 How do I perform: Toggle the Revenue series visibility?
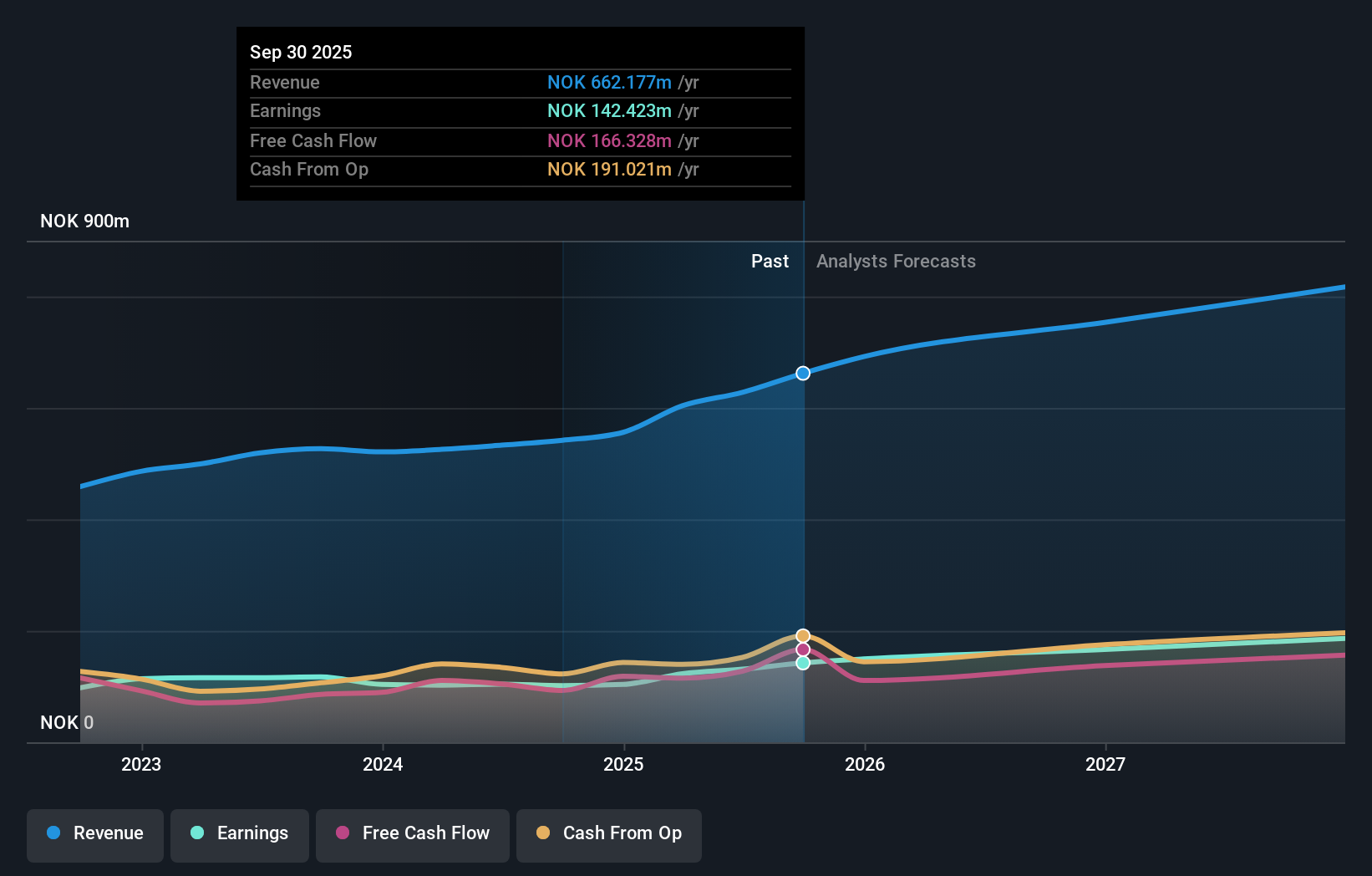click(94, 833)
